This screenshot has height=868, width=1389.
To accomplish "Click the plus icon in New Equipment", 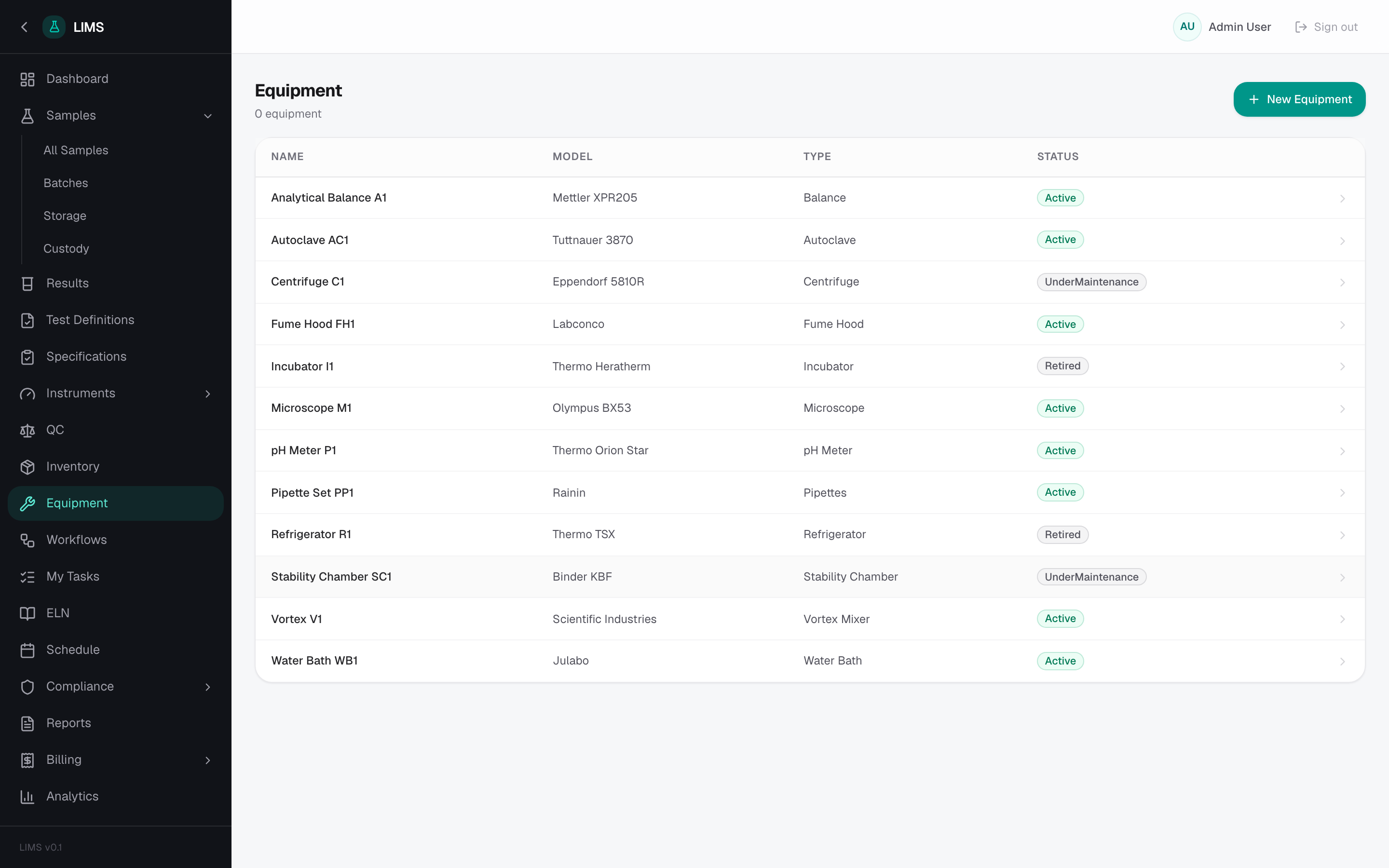I will click(x=1253, y=99).
